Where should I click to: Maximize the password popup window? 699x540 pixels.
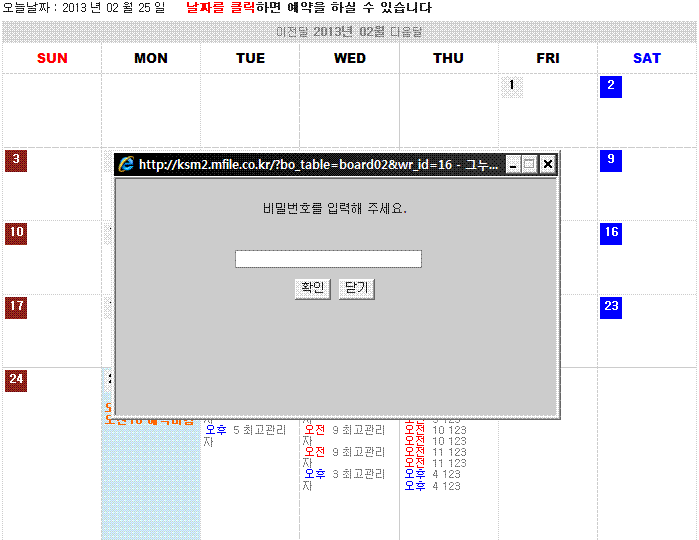coord(530,165)
